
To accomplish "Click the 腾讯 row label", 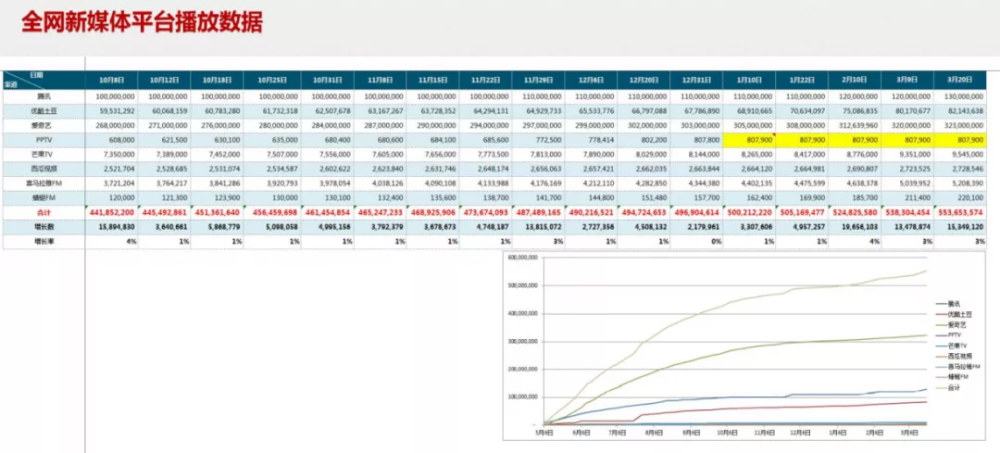I will pyautogui.click(x=43, y=96).
